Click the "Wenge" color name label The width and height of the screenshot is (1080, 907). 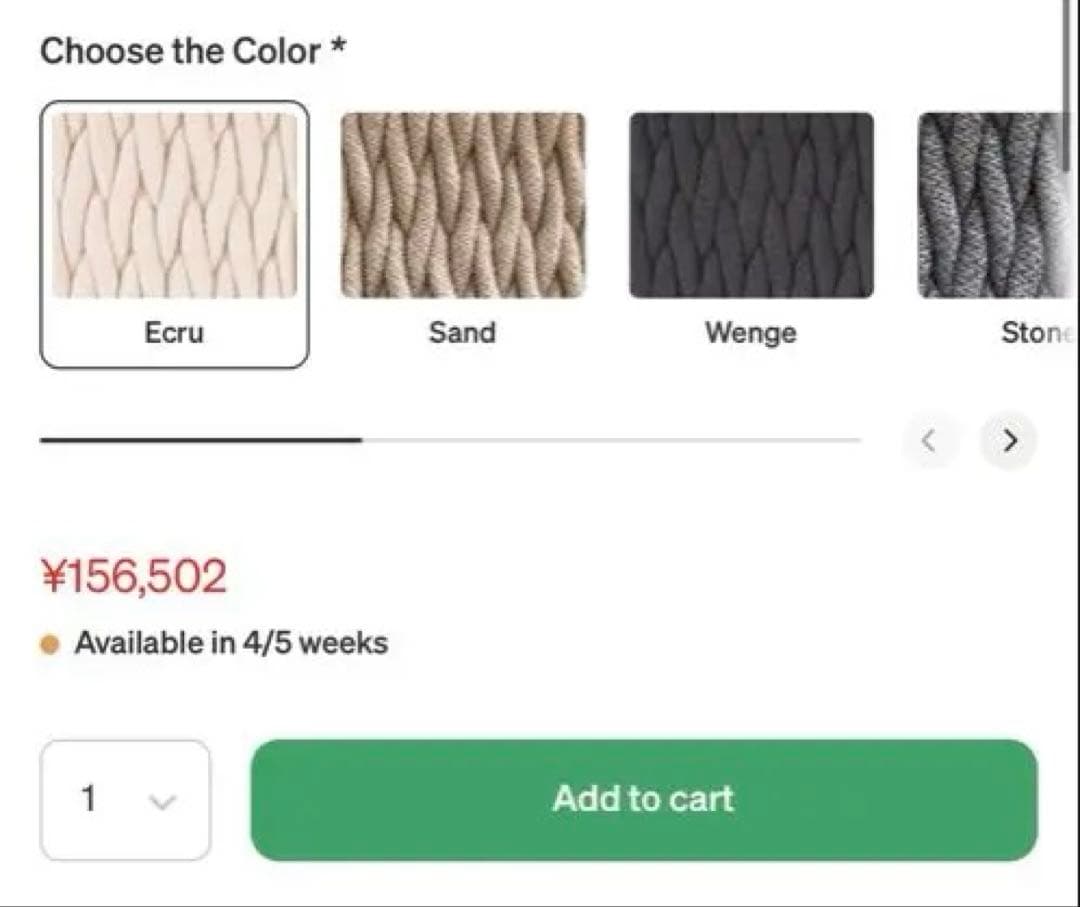pos(751,332)
